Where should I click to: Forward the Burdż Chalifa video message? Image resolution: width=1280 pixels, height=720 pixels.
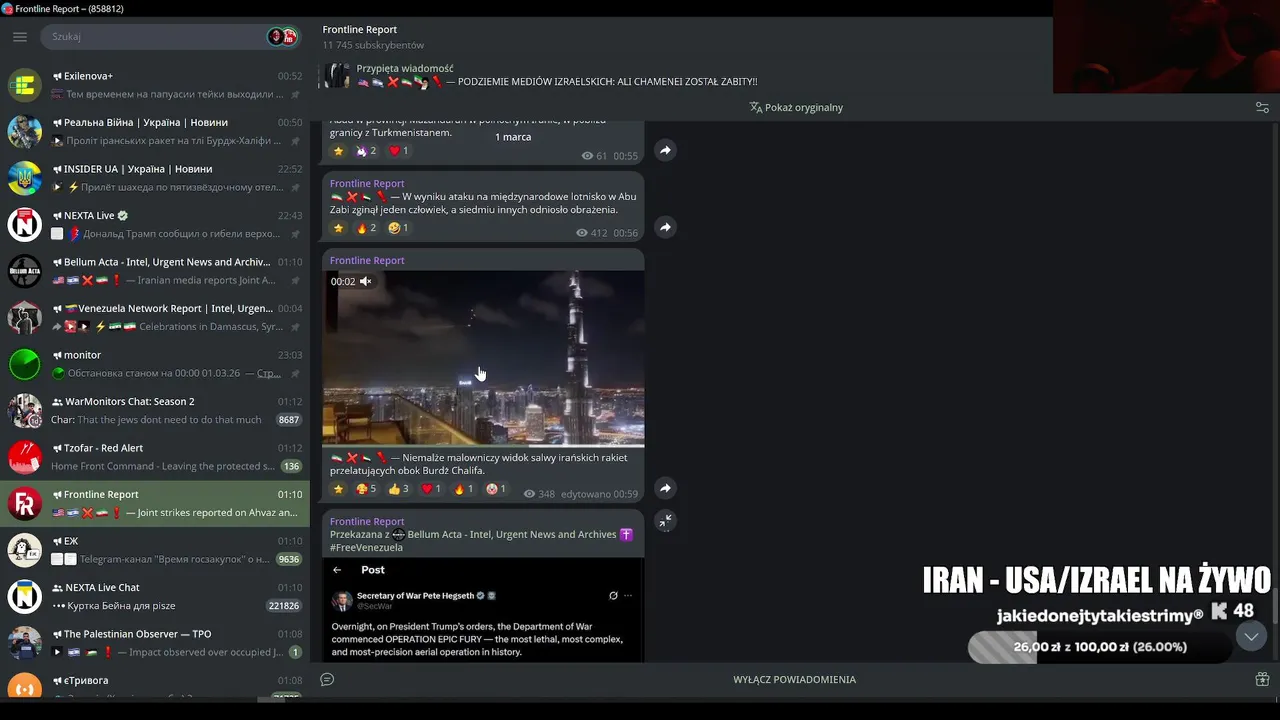tap(665, 488)
